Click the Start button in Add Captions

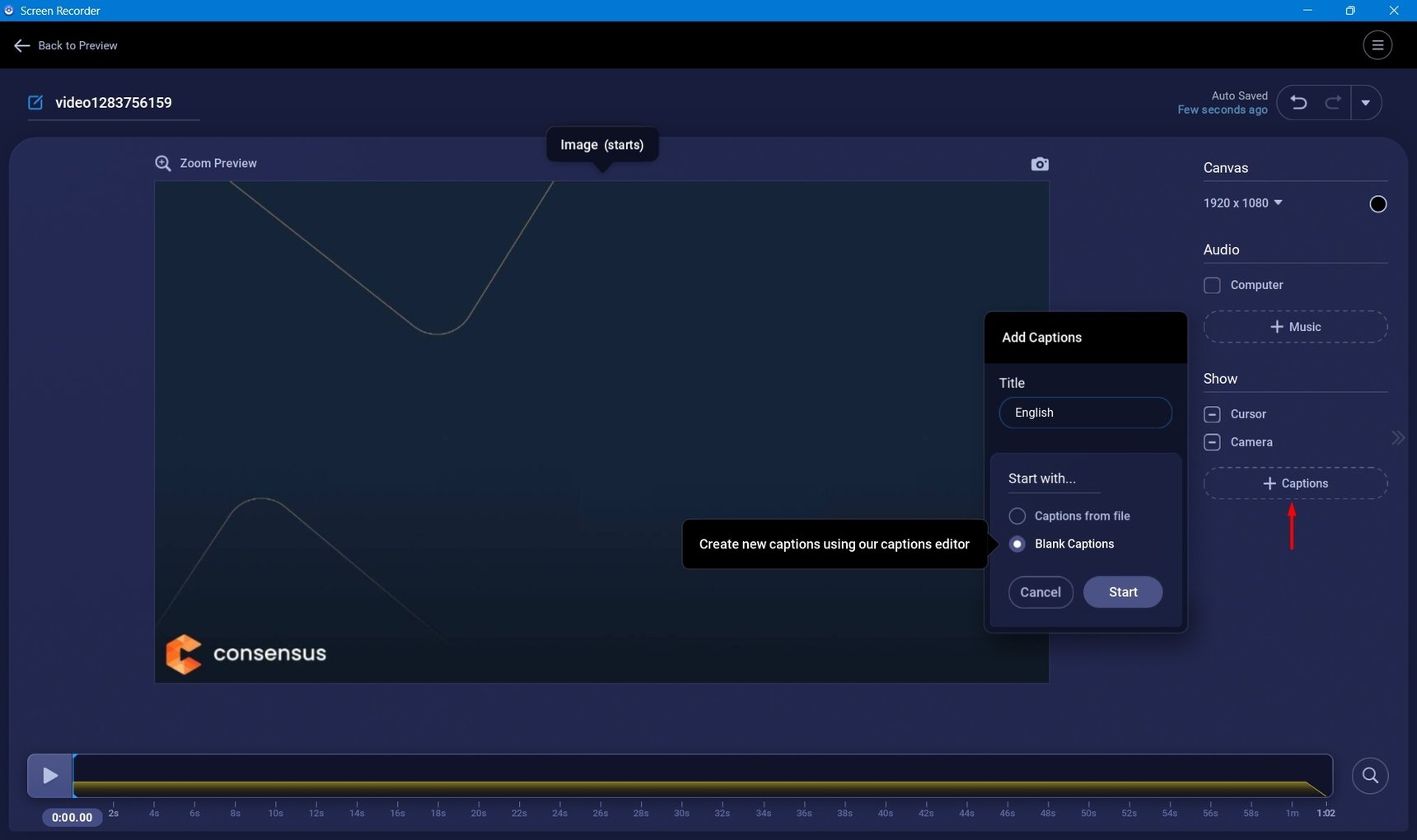click(x=1123, y=592)
